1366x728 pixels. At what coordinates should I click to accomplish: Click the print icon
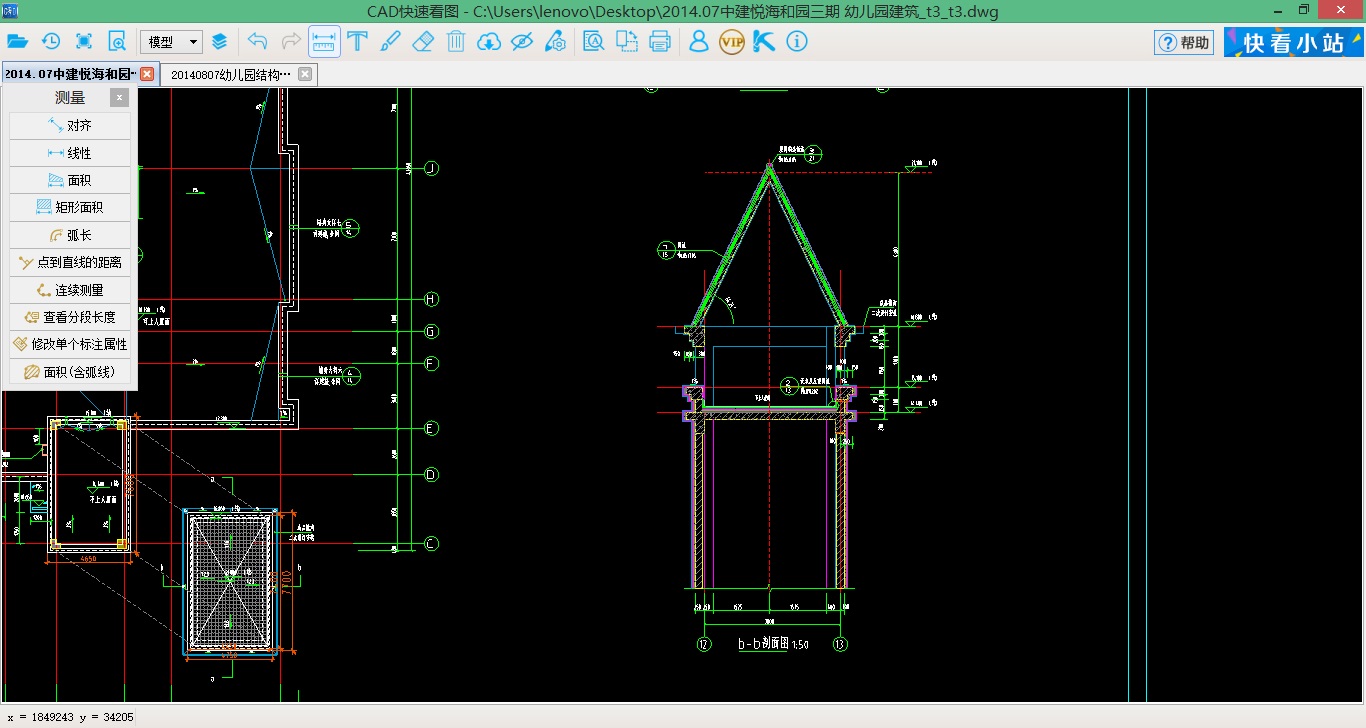(x=660, y=42)
